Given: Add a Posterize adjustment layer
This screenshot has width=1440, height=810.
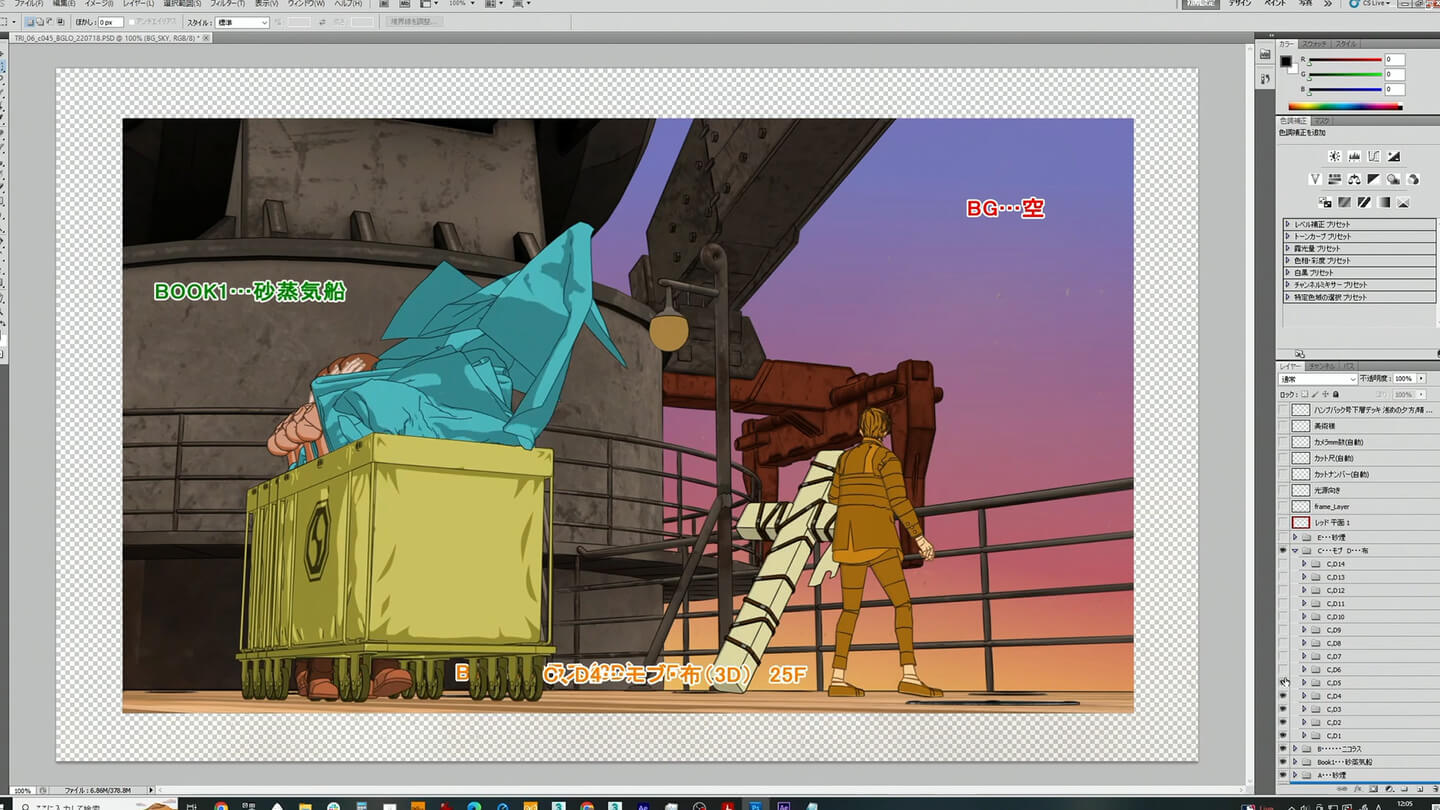Looking at the screenshot, I should pos(1344,202).
